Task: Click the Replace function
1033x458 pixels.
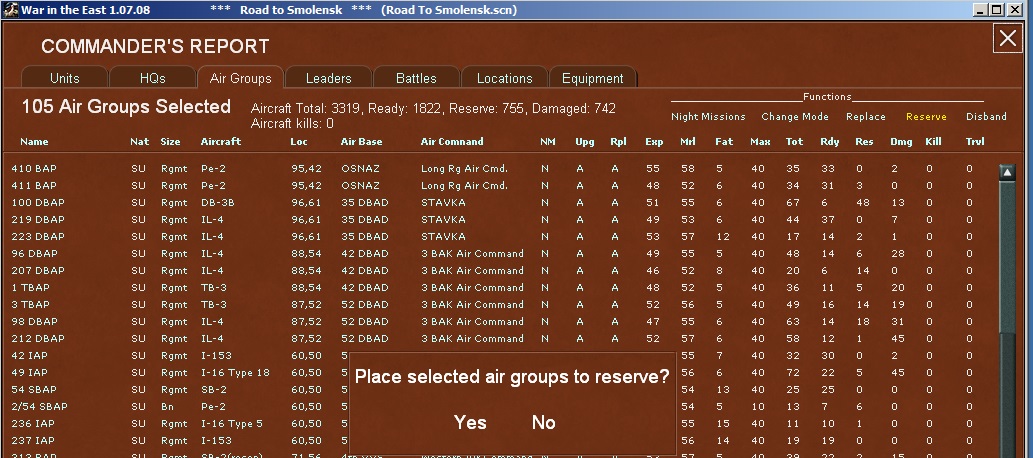Action: (x=866, y=117)
